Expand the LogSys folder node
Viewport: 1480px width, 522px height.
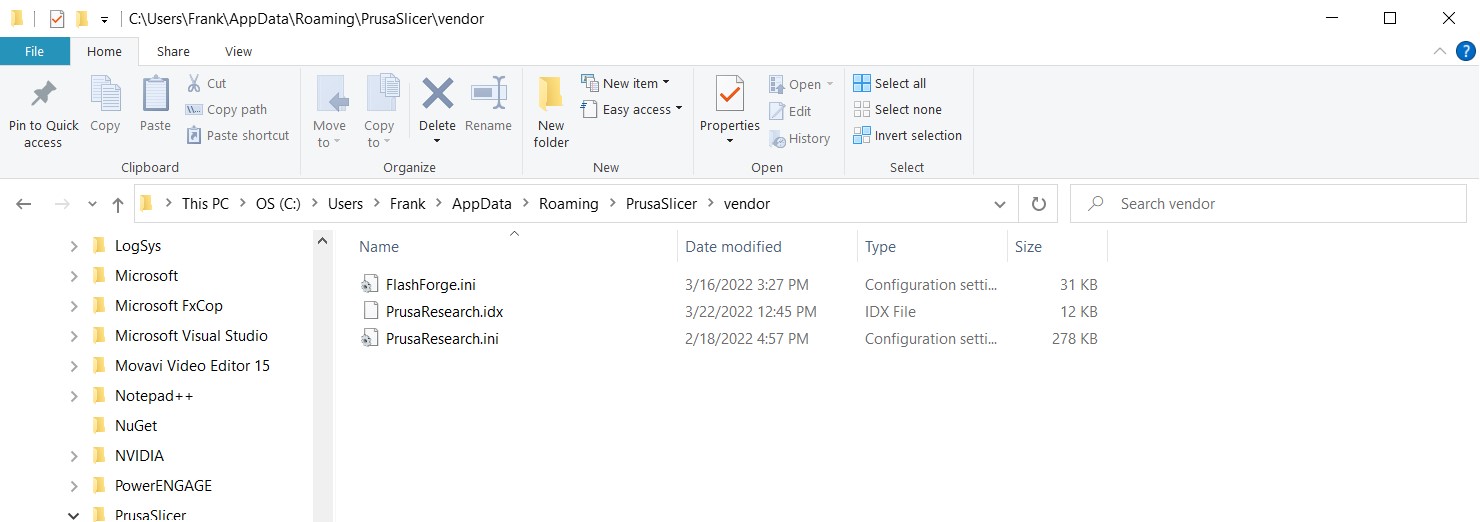coord(74,246)
